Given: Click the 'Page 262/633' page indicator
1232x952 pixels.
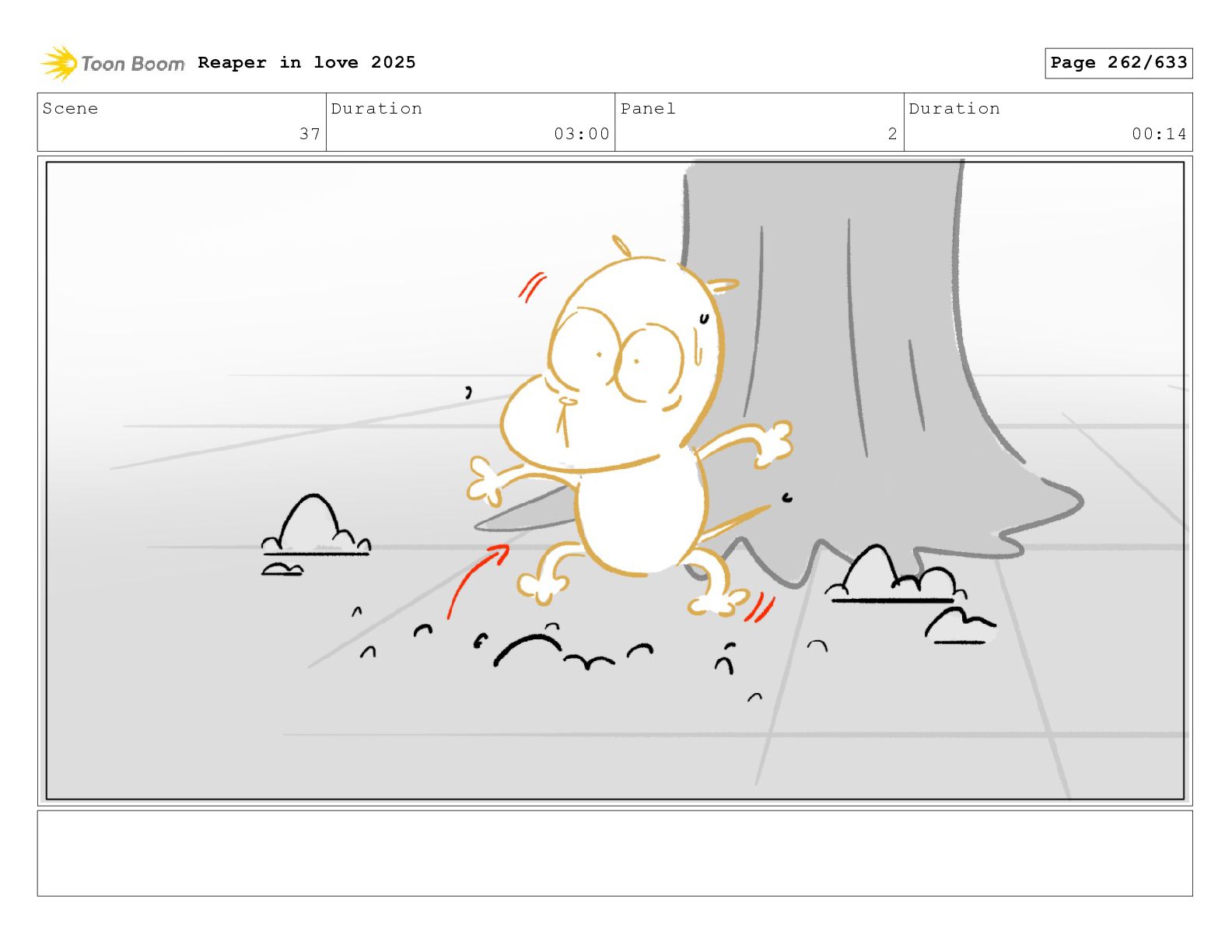Looking at the screenshot, I should pos(1118,63).
